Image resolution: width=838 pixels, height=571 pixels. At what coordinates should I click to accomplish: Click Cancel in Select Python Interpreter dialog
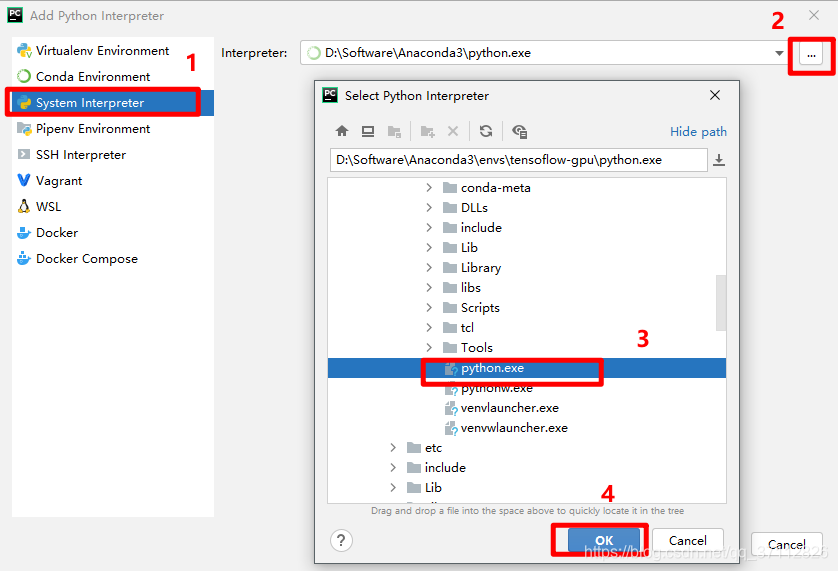[x=688, y=541]
